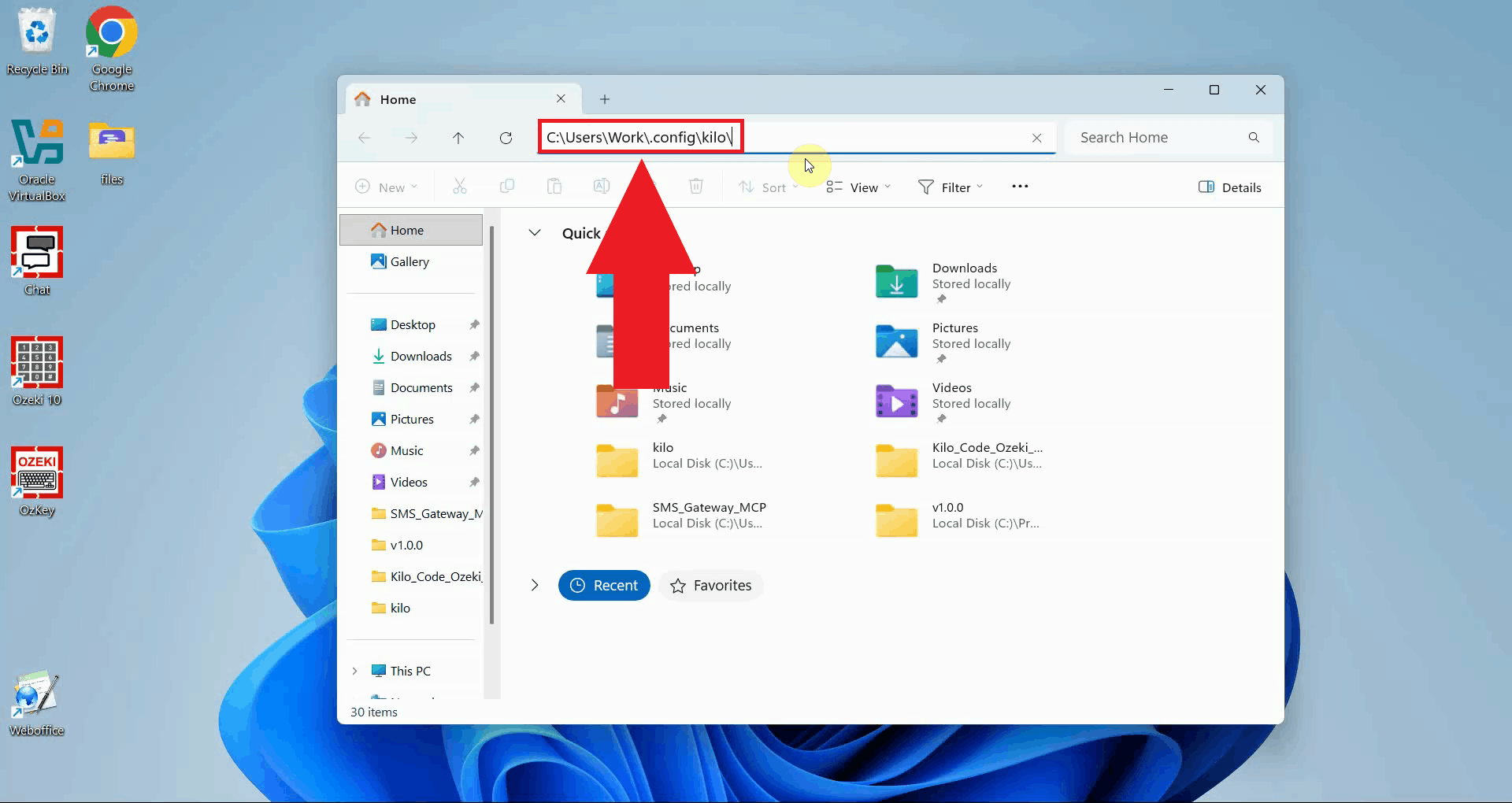Open the See more options menu

pos(1020,187)
